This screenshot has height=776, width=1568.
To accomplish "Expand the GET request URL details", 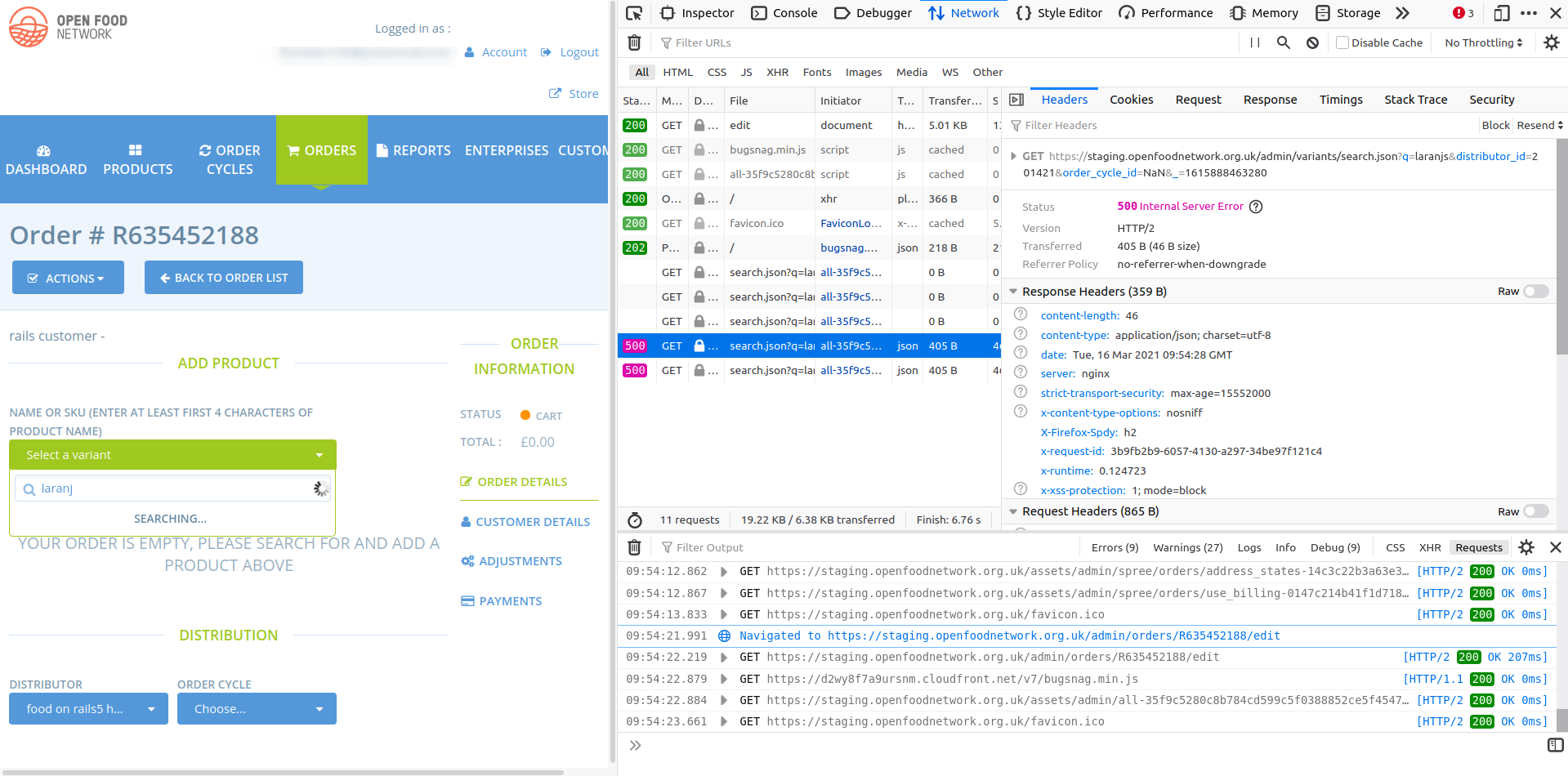I will pyautogui.click(x=1014, y=156).
